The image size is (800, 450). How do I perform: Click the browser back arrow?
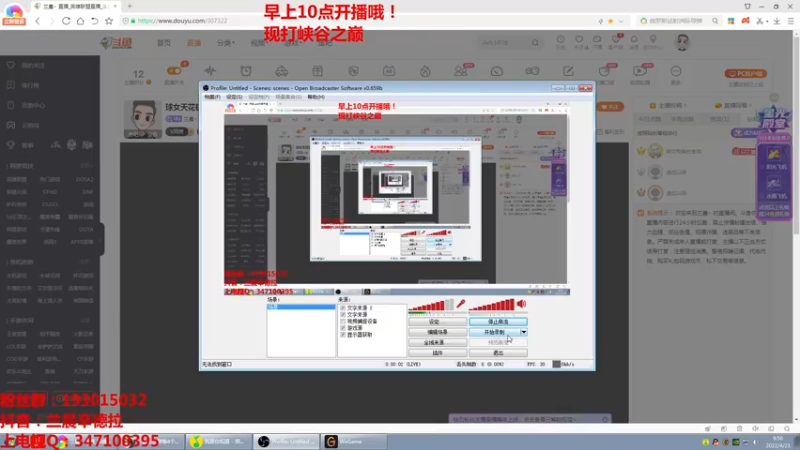tap(37, 21)
